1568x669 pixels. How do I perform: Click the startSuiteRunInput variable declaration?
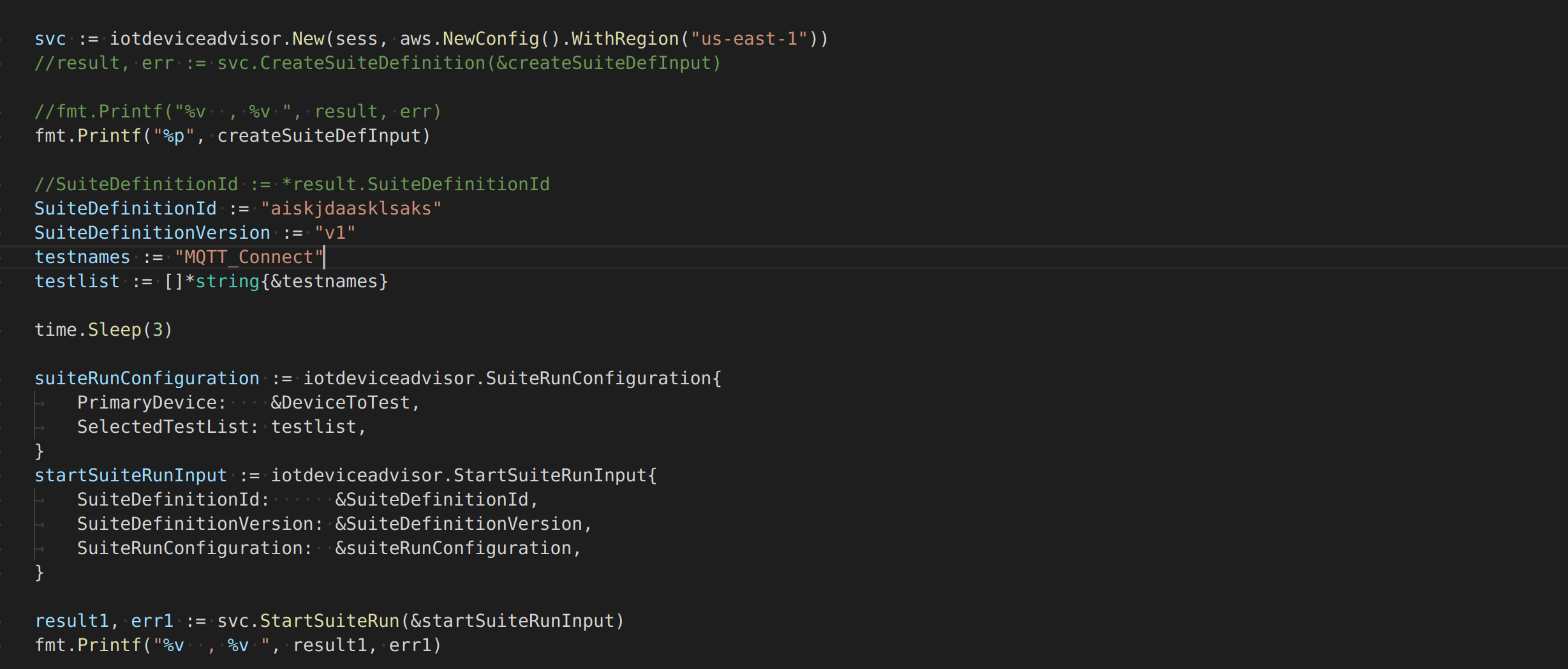tap(131, 476)
